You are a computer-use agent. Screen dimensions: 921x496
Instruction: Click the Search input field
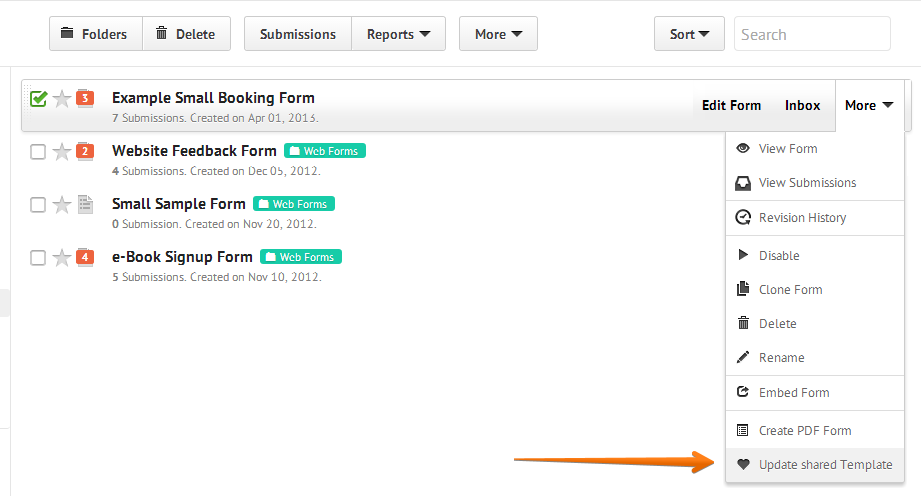coord(811,34)
